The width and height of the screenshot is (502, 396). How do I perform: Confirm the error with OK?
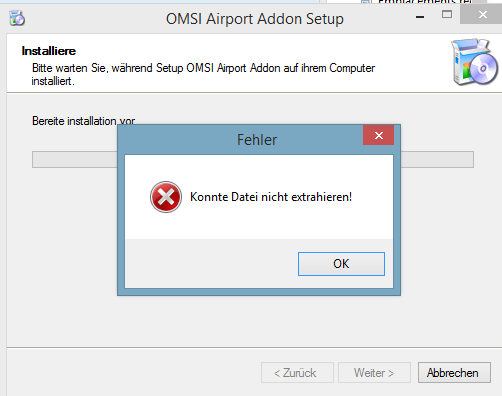tap(341, 264)
